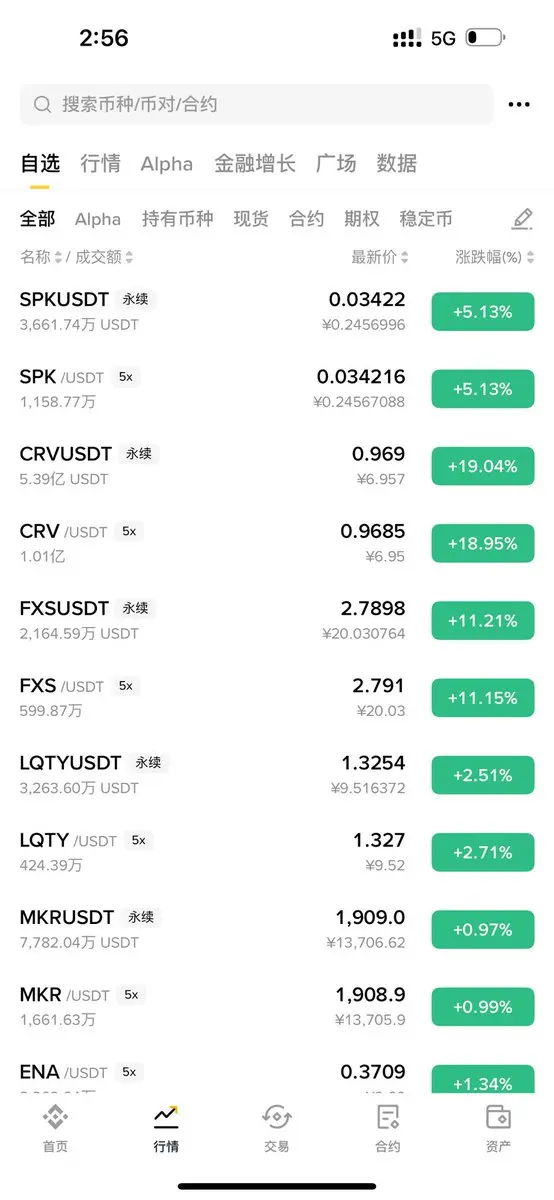Toggle FXS +11.15% change badge
Image resolution: width=554 pixels, height=1200 pixels.
coord(483,697)
